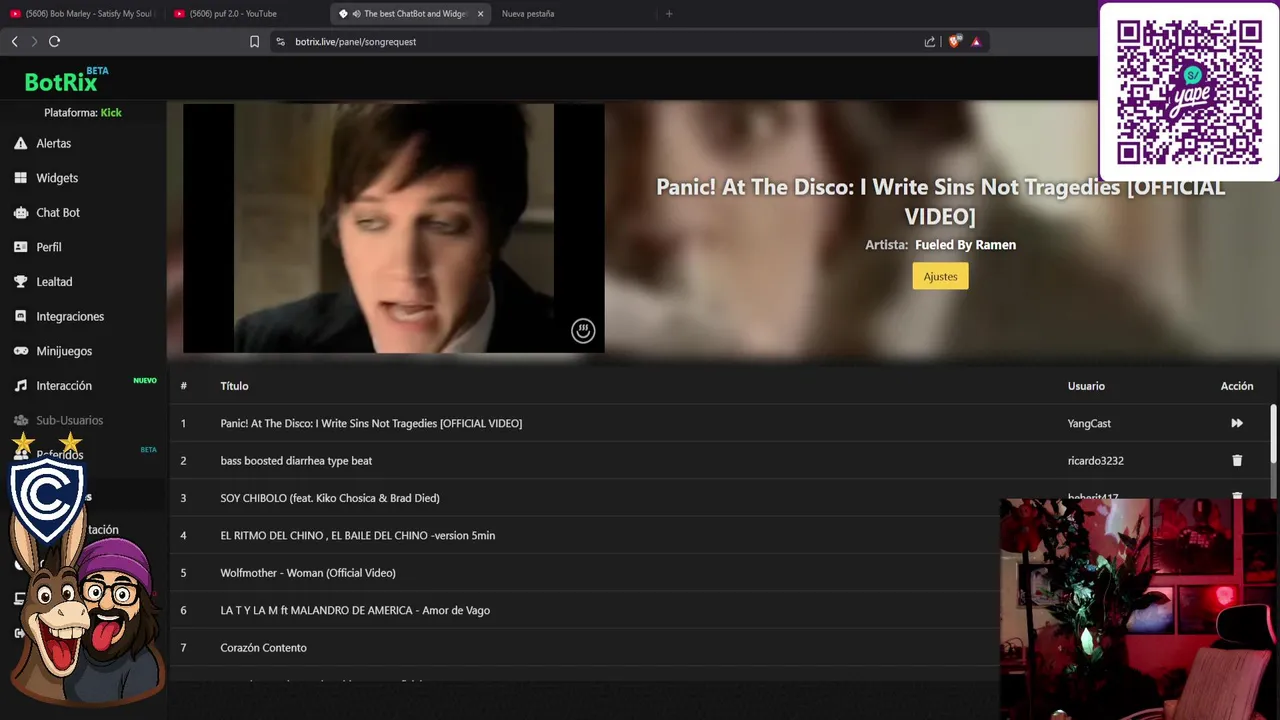Open the Minijuegos sidebar section
Image resolution: width=1280 pixels, height=720 pixels.
pyautogui.click(x=64, y=351)
